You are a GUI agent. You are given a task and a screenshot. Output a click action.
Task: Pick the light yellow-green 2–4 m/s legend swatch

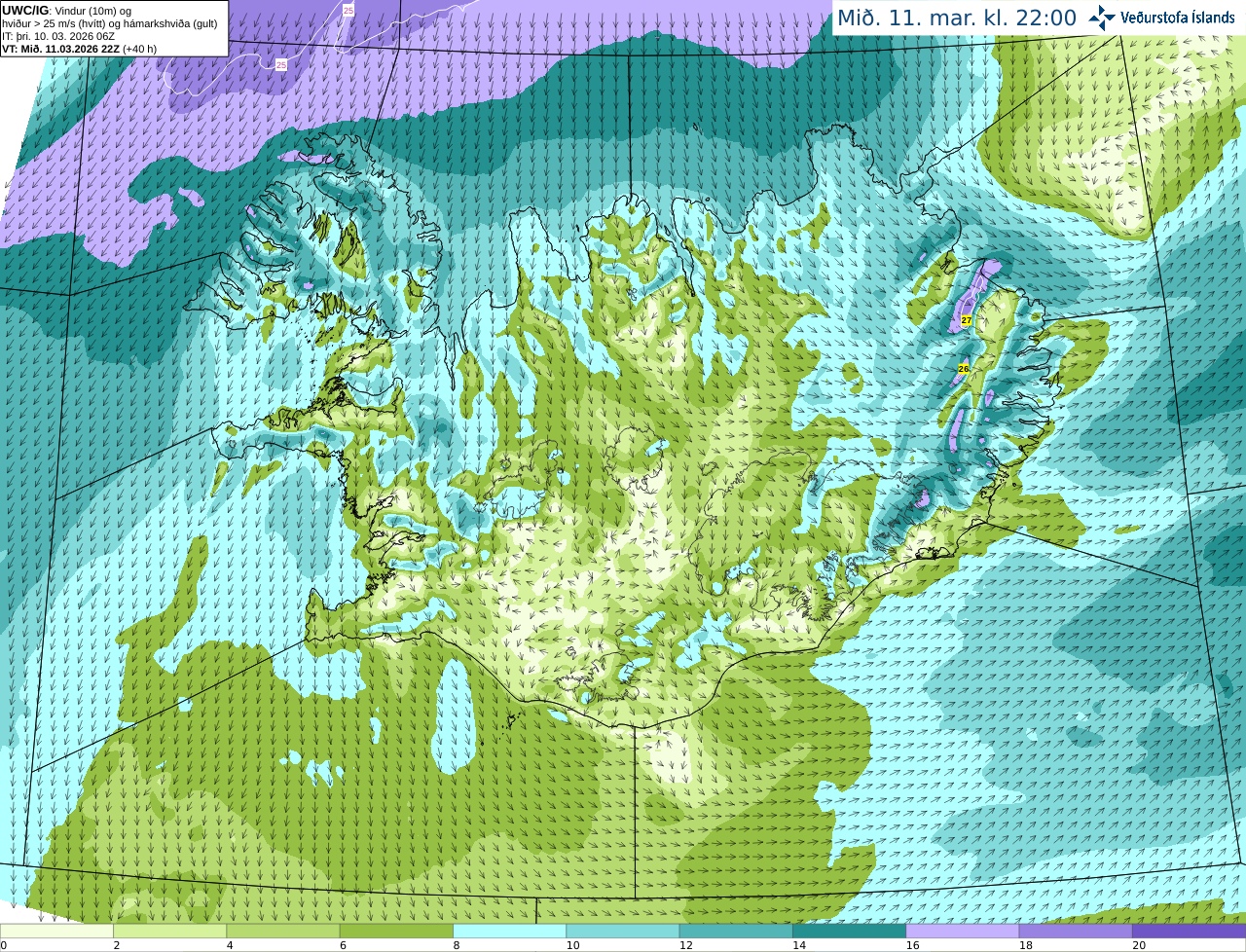(x=170, y=932)
